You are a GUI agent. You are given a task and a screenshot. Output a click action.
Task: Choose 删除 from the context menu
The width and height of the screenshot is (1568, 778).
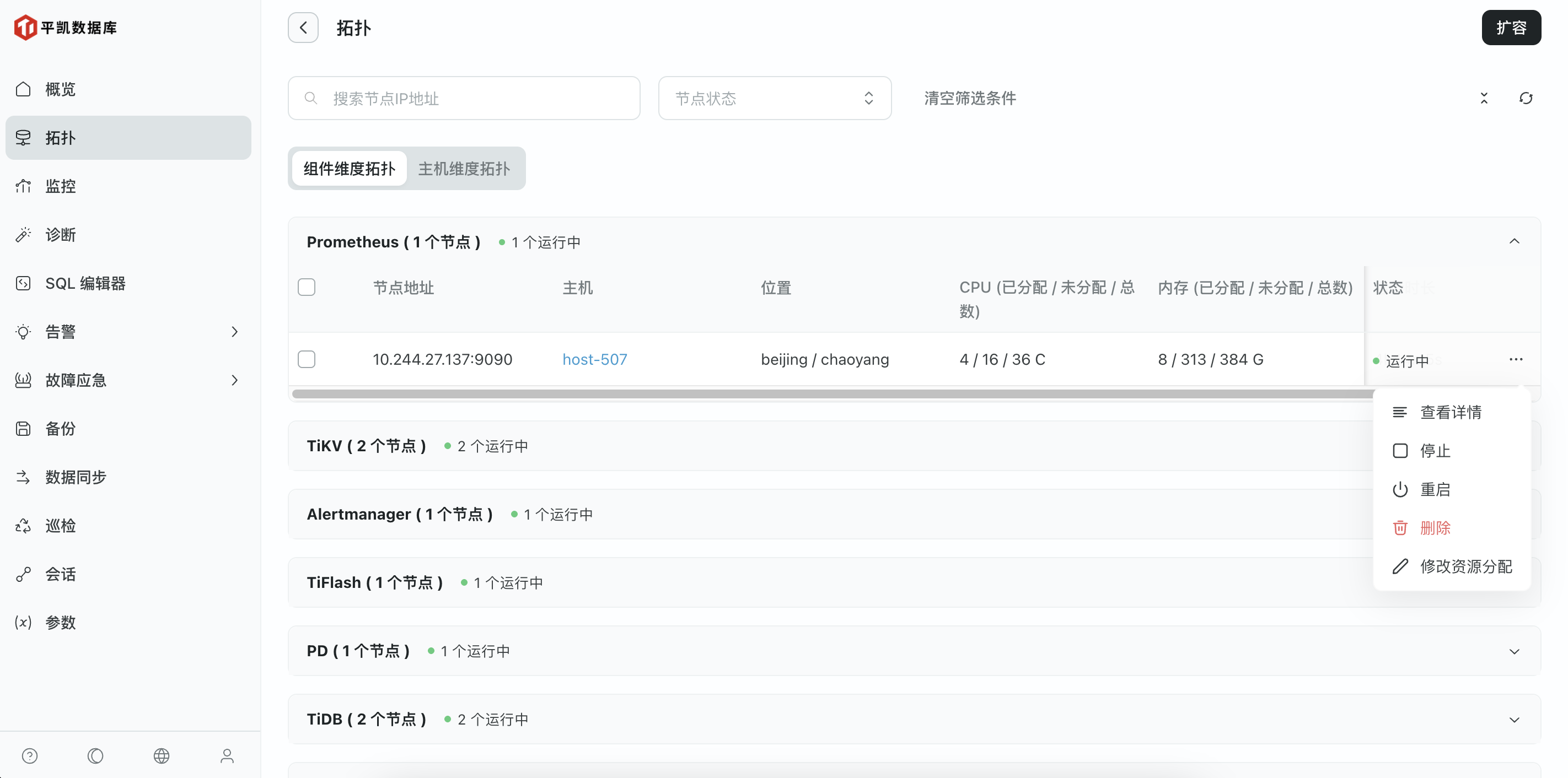click(x=1435, y=527)
